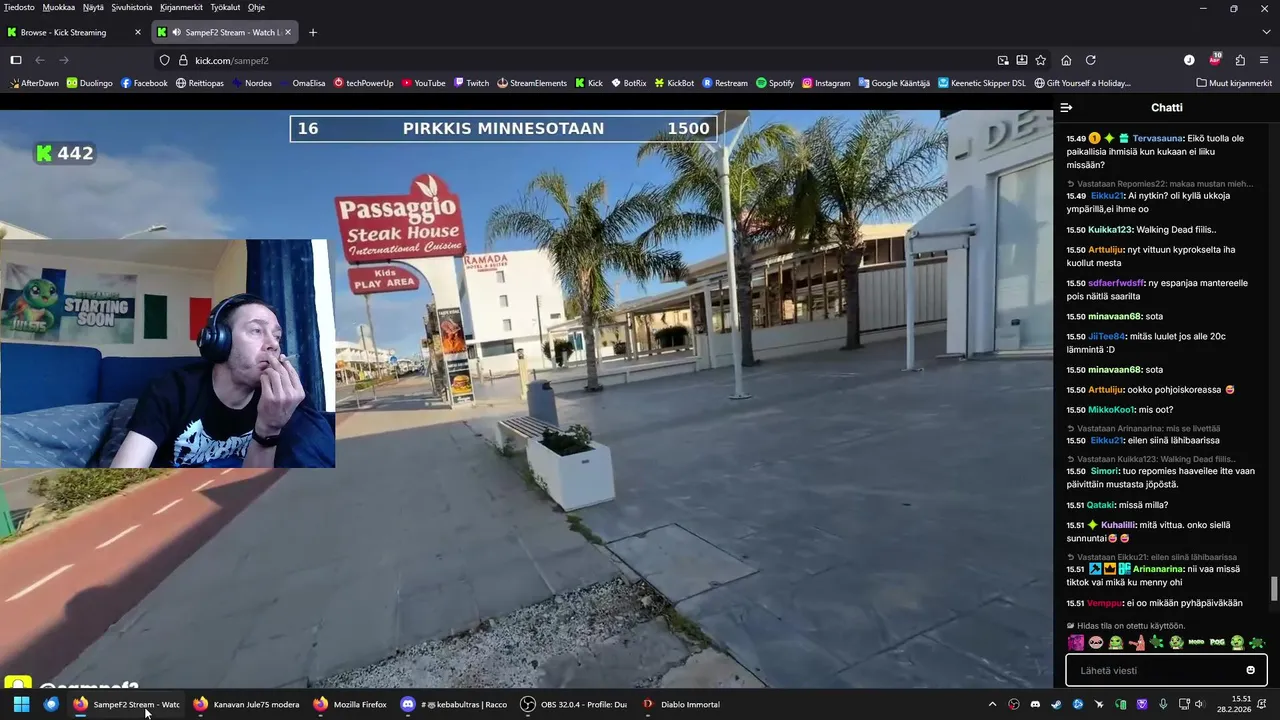This screenshot has width=1280, height=720.
Task: Click the Firefox sidebar toggle icon
Action: [16, 60]
